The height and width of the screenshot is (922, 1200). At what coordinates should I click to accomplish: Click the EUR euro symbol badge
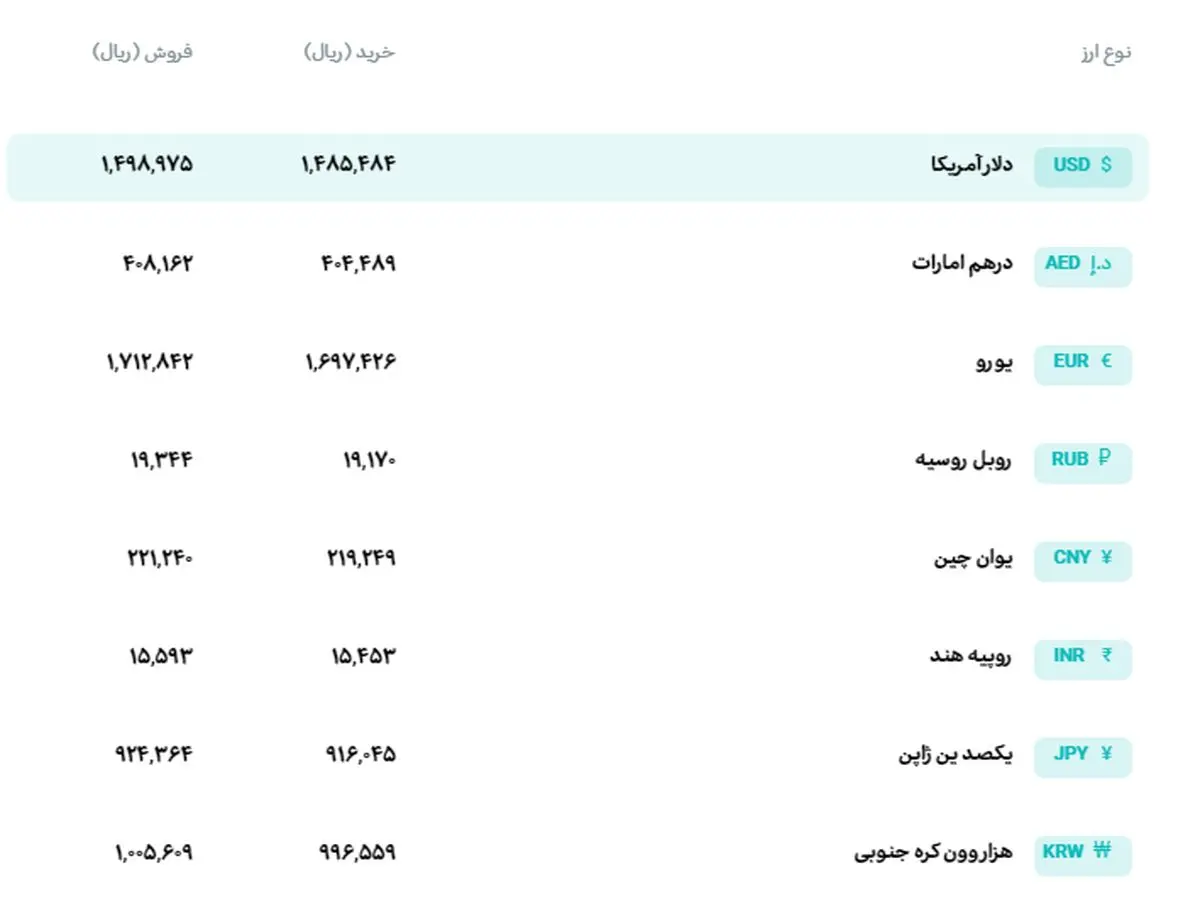(1083, 363)
